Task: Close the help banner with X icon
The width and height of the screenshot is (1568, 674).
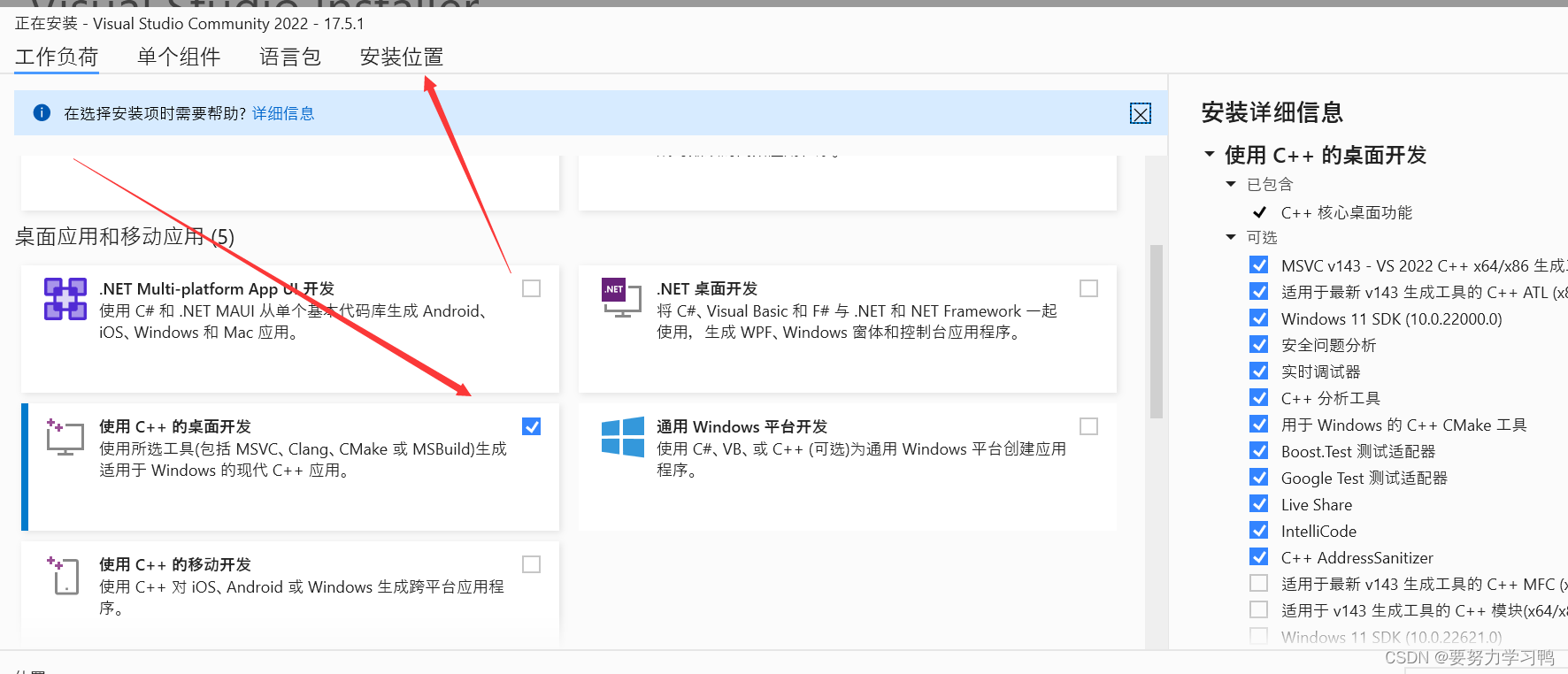Action: coord(1141,113)
